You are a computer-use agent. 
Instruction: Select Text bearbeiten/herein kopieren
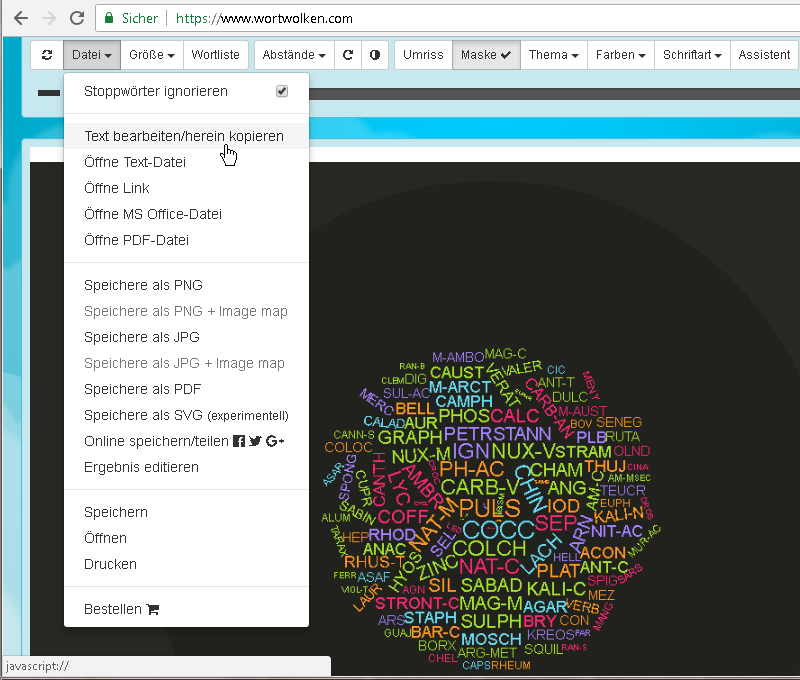click(x=184, y=136)
